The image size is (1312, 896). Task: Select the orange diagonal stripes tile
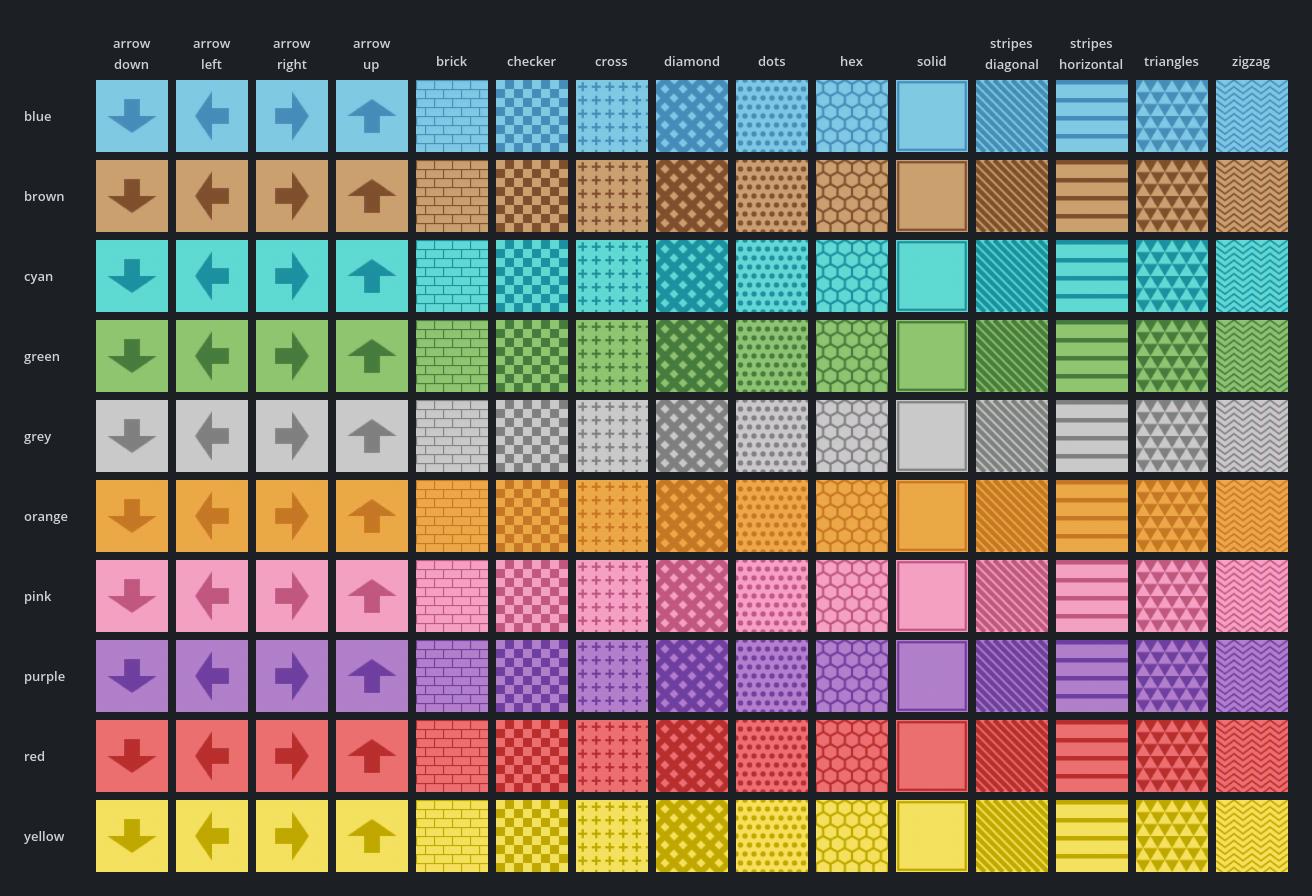click(x=1012, y=516)
